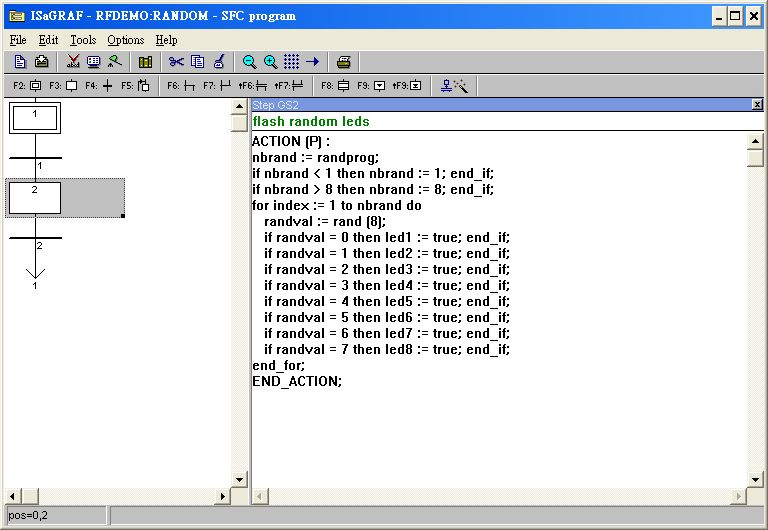Click the library books icon
Viewport: 768px width, 530px height.
tap(145, 62)
